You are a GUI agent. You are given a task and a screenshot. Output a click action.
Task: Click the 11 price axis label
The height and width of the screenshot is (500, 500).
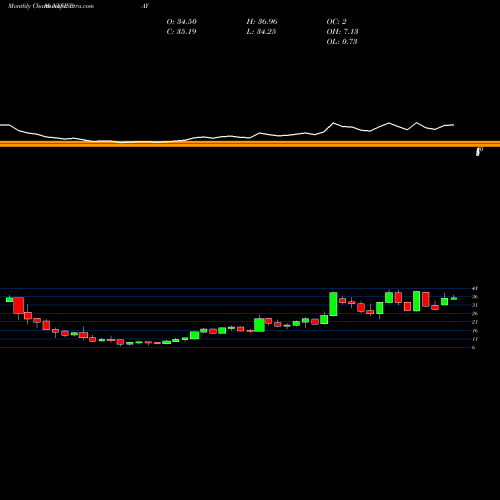click(x=475, y=339)
